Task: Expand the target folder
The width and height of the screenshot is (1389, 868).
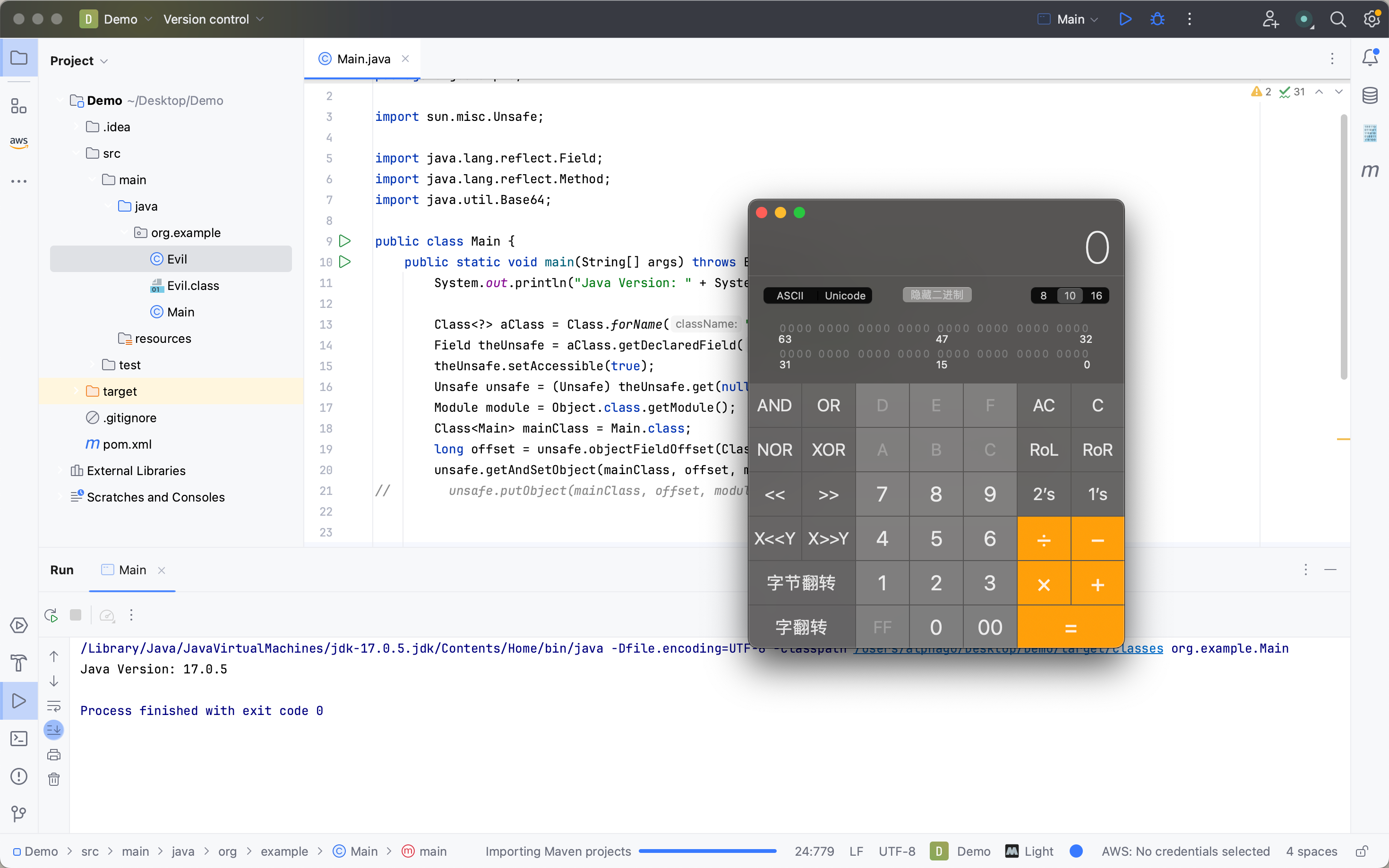Action: click(x=76, y=391)
